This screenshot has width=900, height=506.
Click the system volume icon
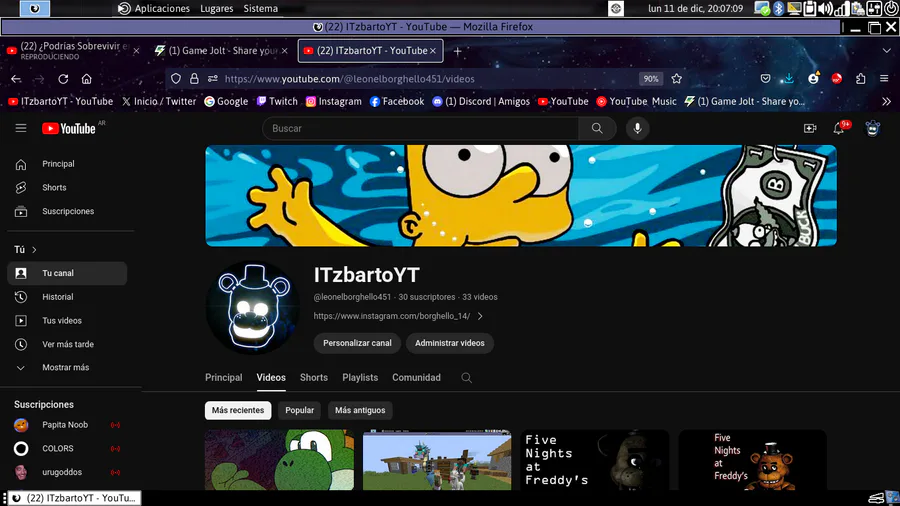(825, 9)
